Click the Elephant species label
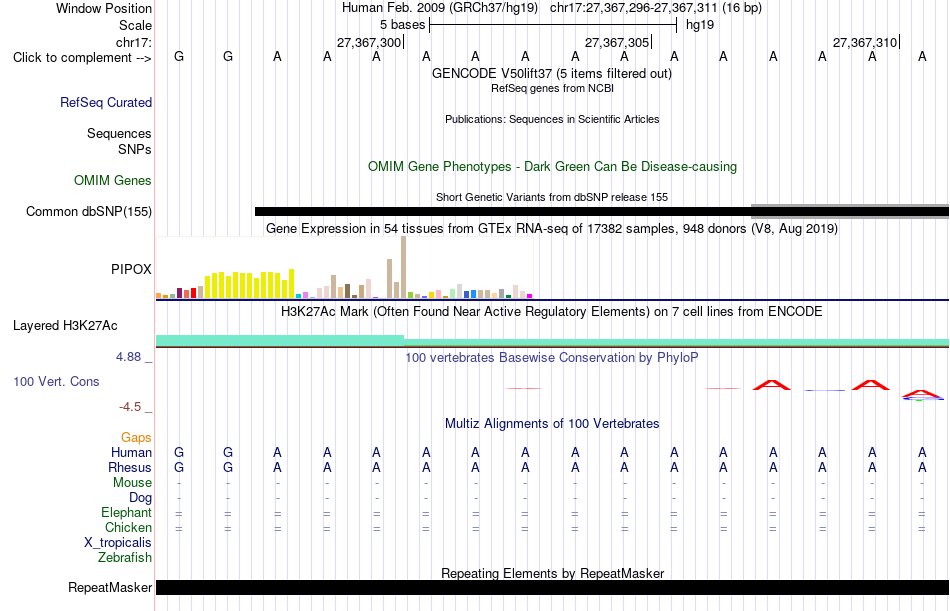Screen dimensions: 950x611 tap(127, 513)
